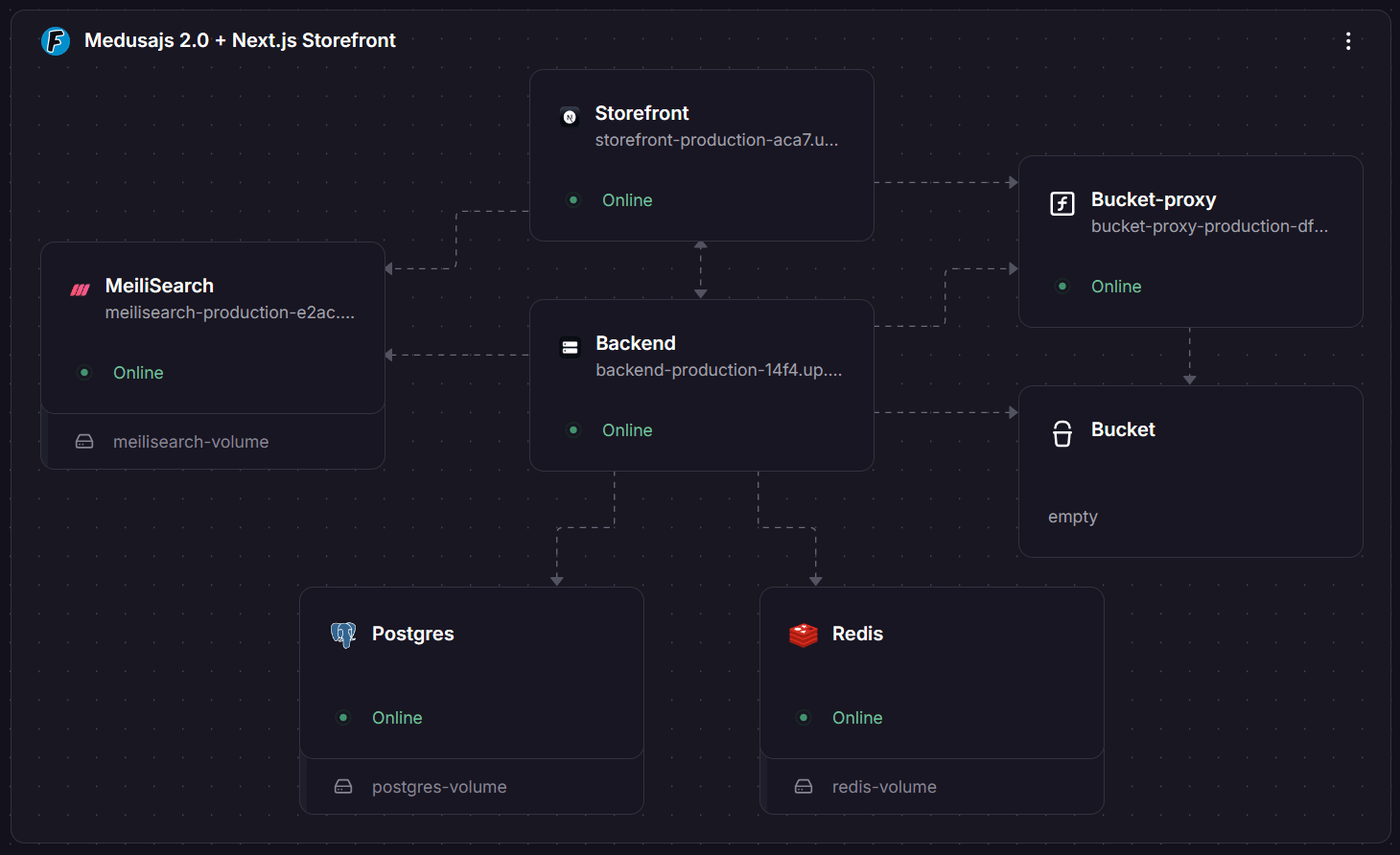
Task: Click Redis's Online status text
Action: [x=857, y=718]
